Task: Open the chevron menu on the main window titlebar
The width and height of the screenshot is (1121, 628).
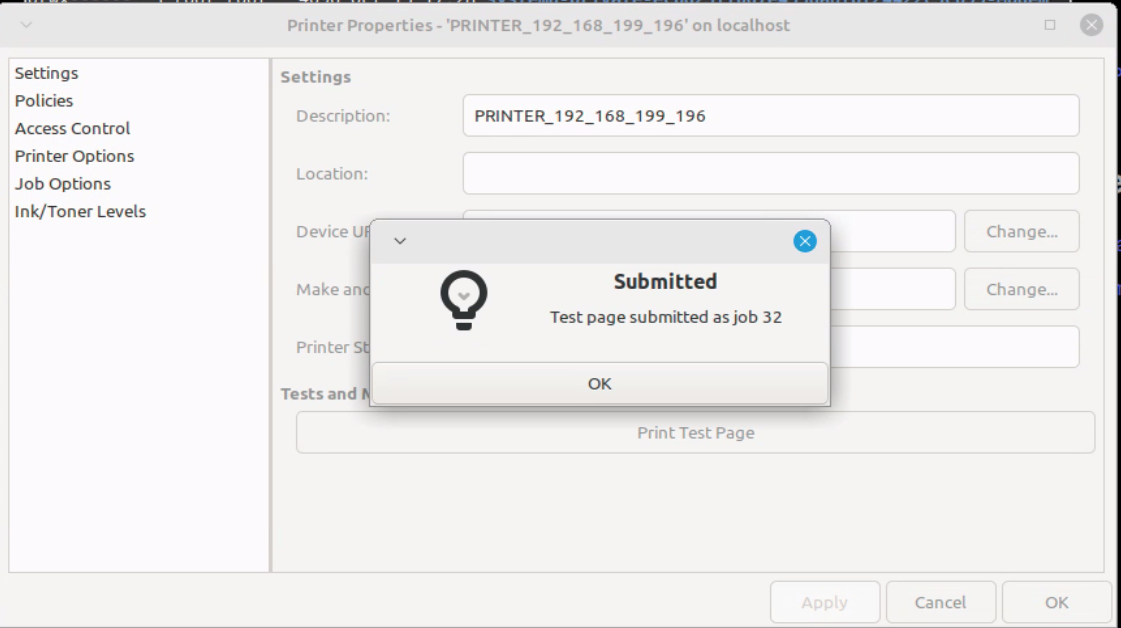Action: (27, 24)
